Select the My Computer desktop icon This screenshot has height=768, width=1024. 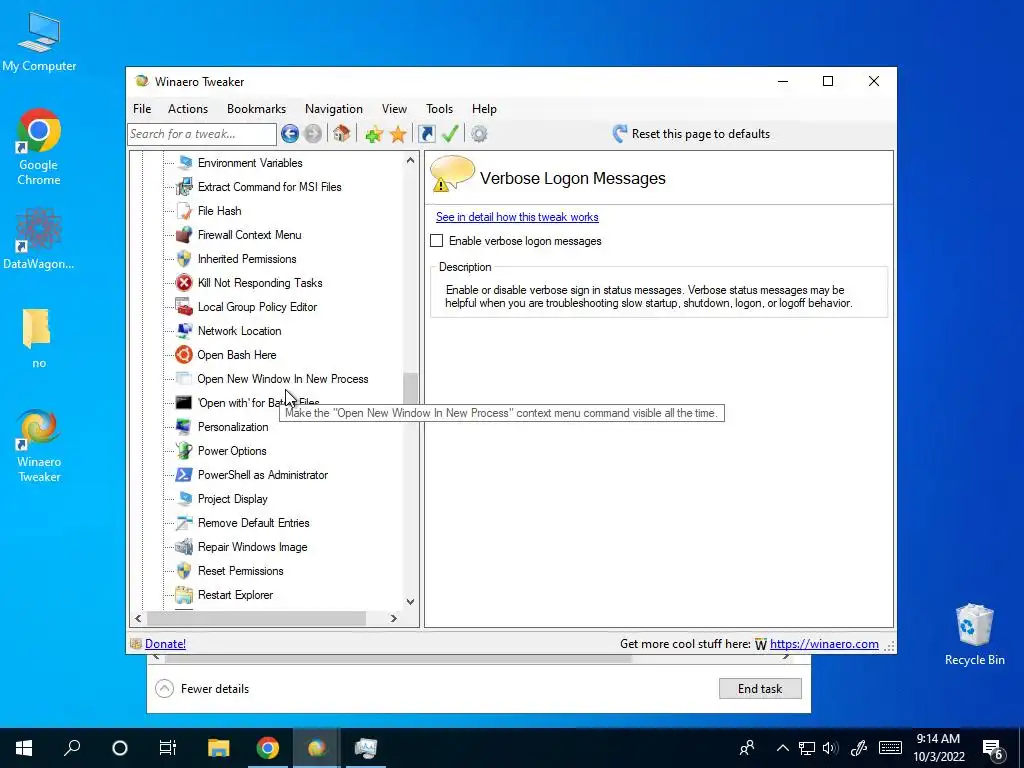click(x=39, y=41)
